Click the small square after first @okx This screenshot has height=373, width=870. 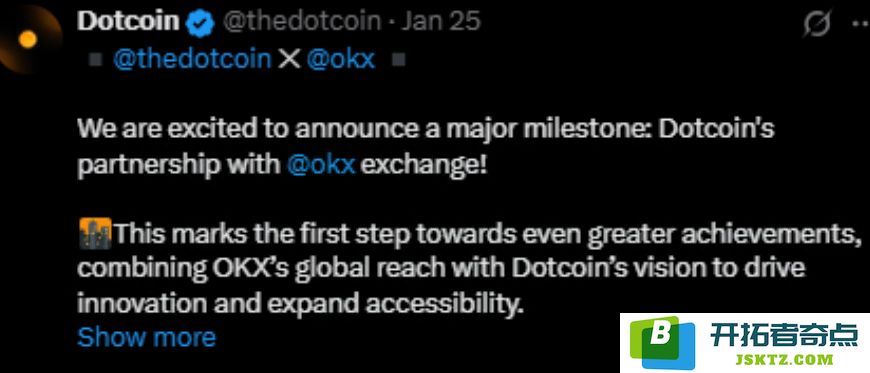click(398, 60)
